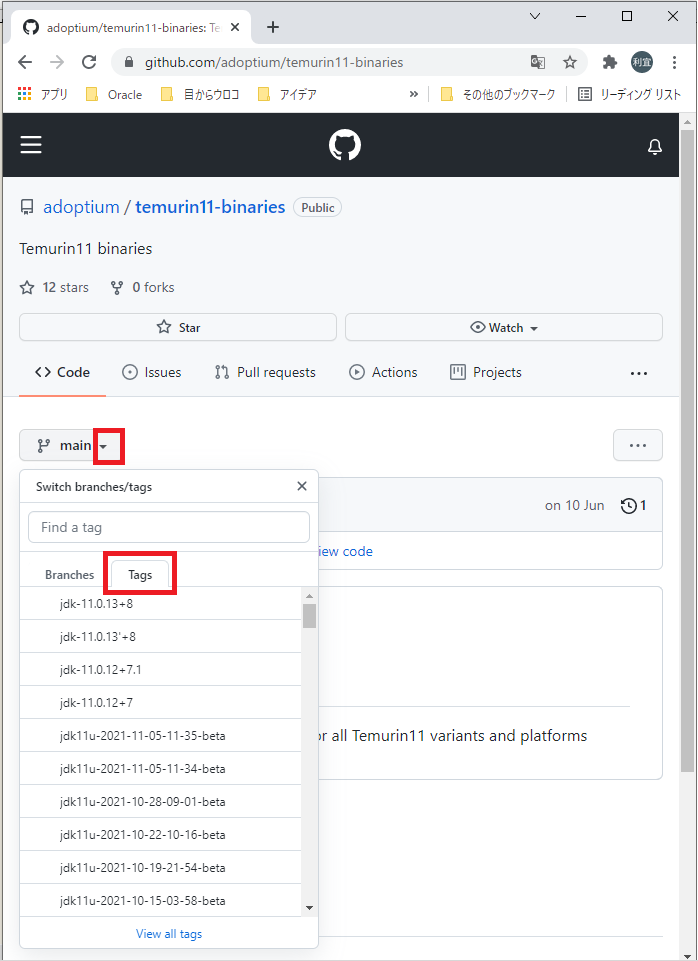Click the page vertical scrollbar
Screen dimensions: 698x961
[688, 450]
